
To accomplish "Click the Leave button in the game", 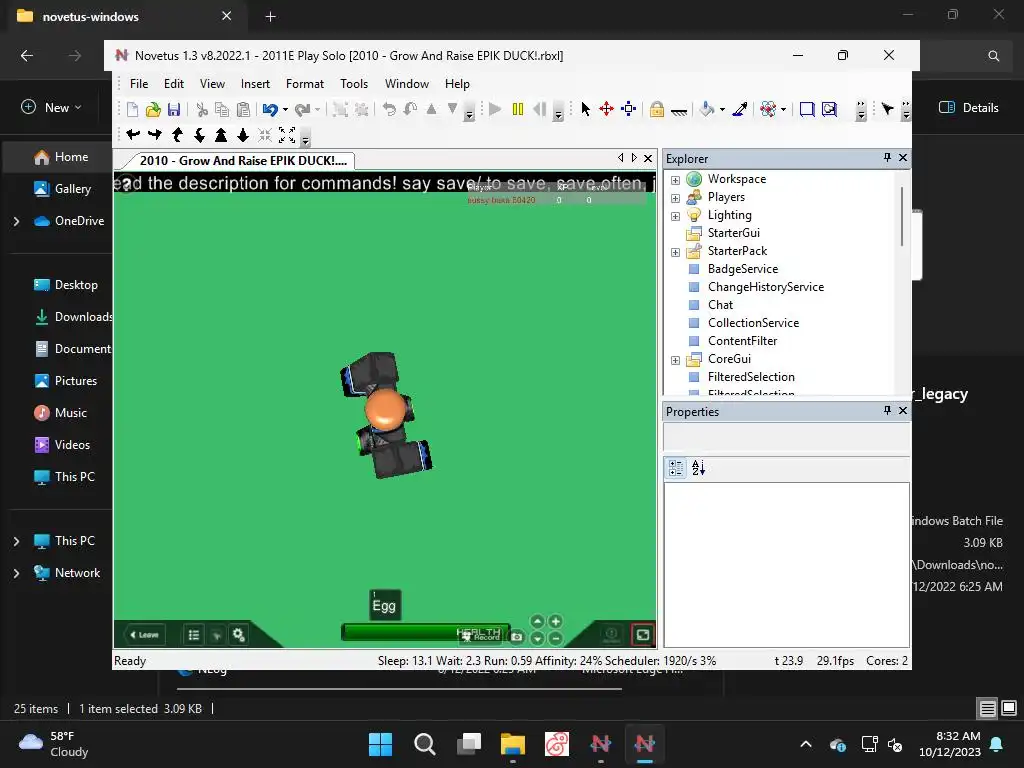I will pyautogui.click(x=144, y=634).
